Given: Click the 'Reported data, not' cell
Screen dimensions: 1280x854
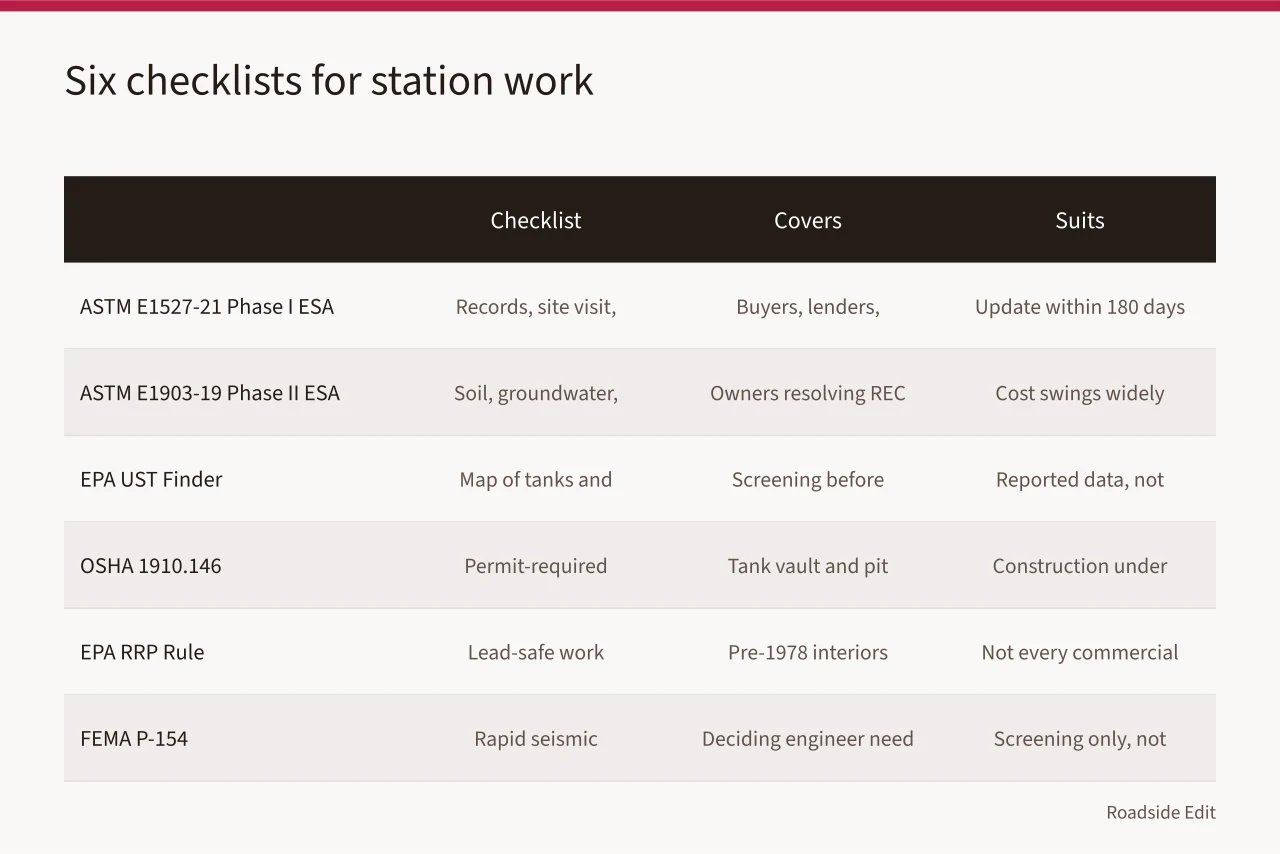Looking at the screenshot, I should pos(1080,479).
